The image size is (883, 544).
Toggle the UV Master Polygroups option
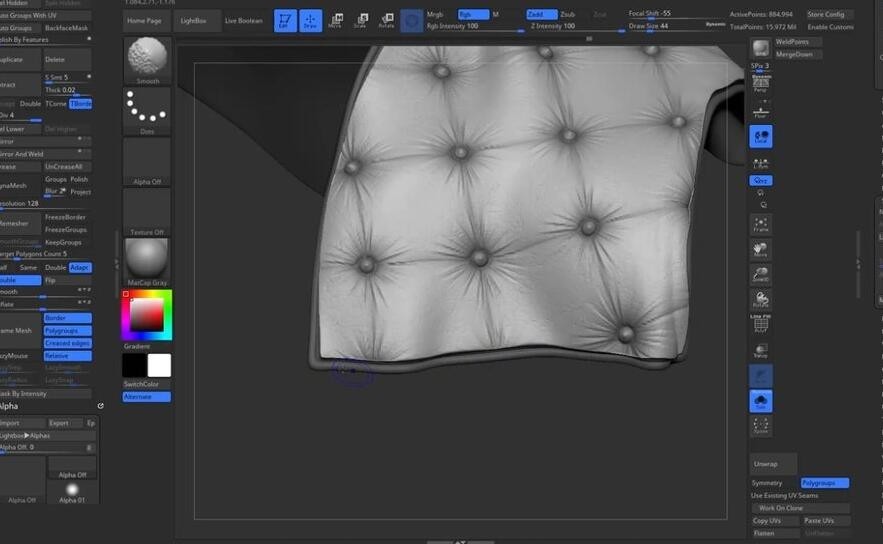pos(824,483)
